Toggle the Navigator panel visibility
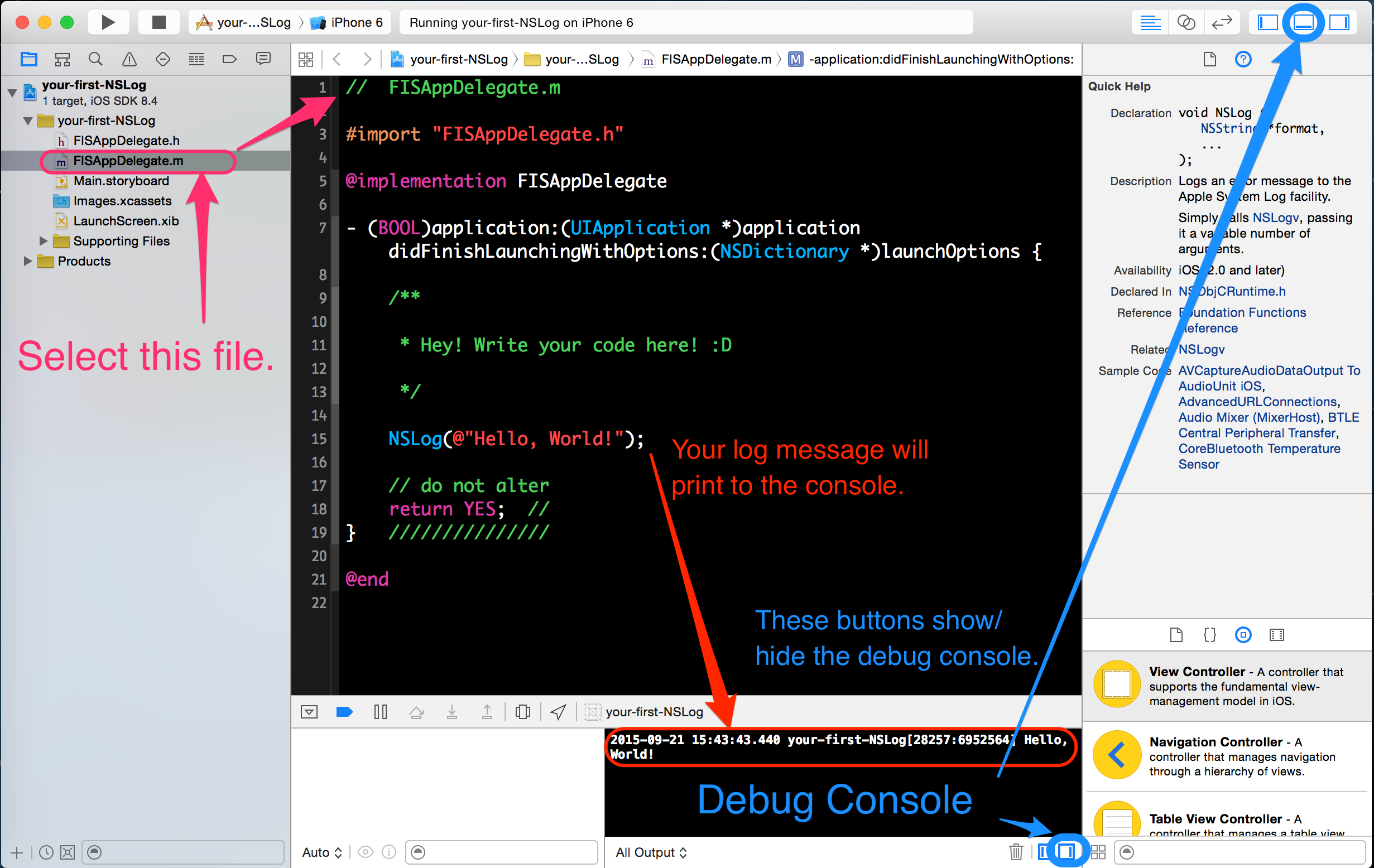The width and height of the screenshot is (1374, 868). click(x=1267, y=22)
